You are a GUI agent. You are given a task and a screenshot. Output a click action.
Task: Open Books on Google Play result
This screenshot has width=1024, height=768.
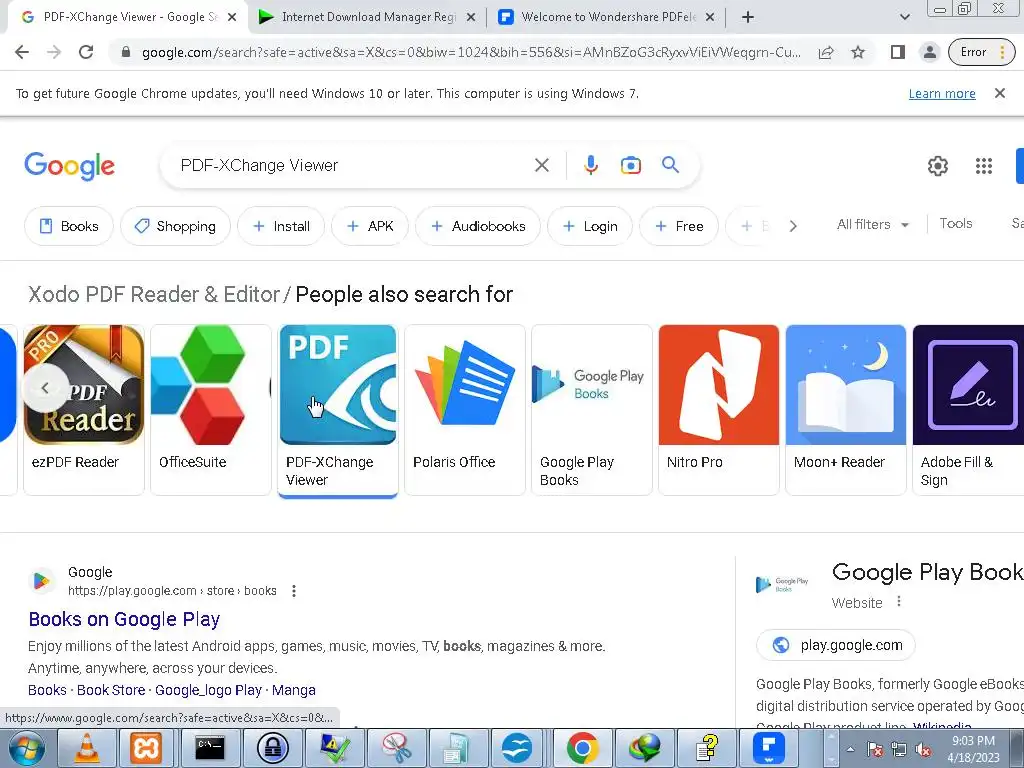124,619
